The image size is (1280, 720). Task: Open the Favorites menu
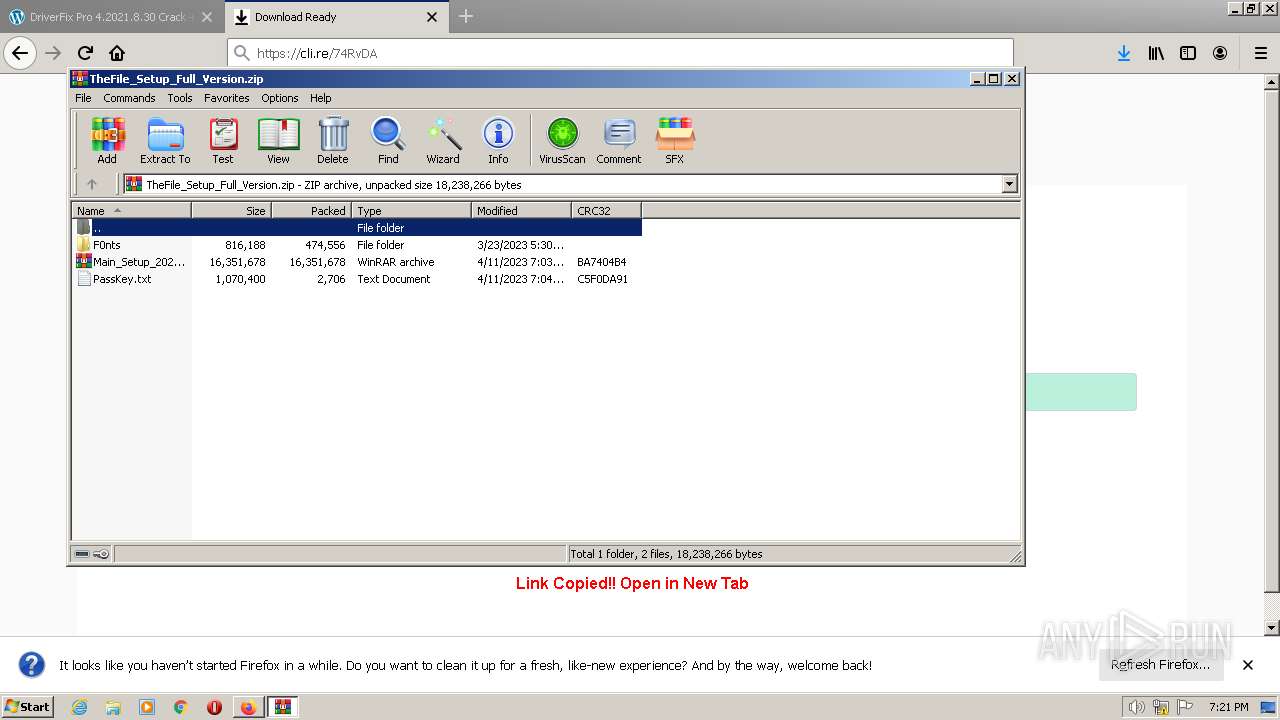pyautogui.click(x=227, y=98)
